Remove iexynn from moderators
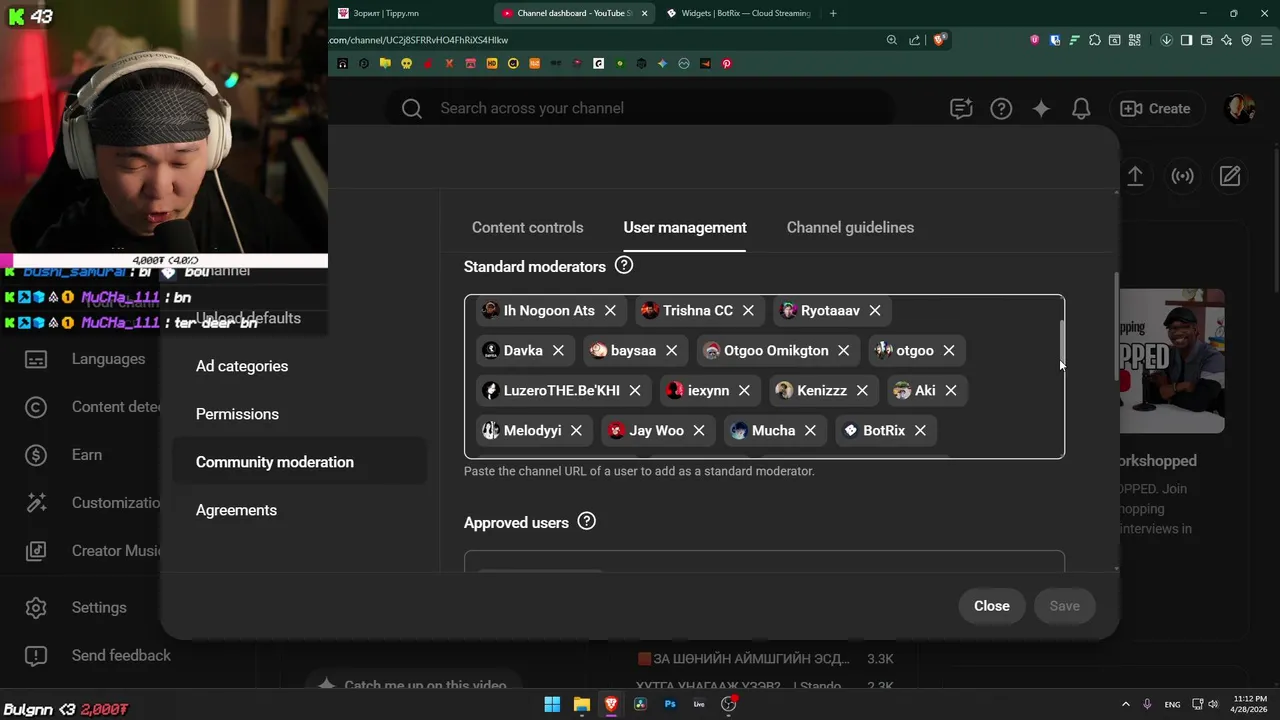The height and width of the screenshot is (720, 1280). 744,391
